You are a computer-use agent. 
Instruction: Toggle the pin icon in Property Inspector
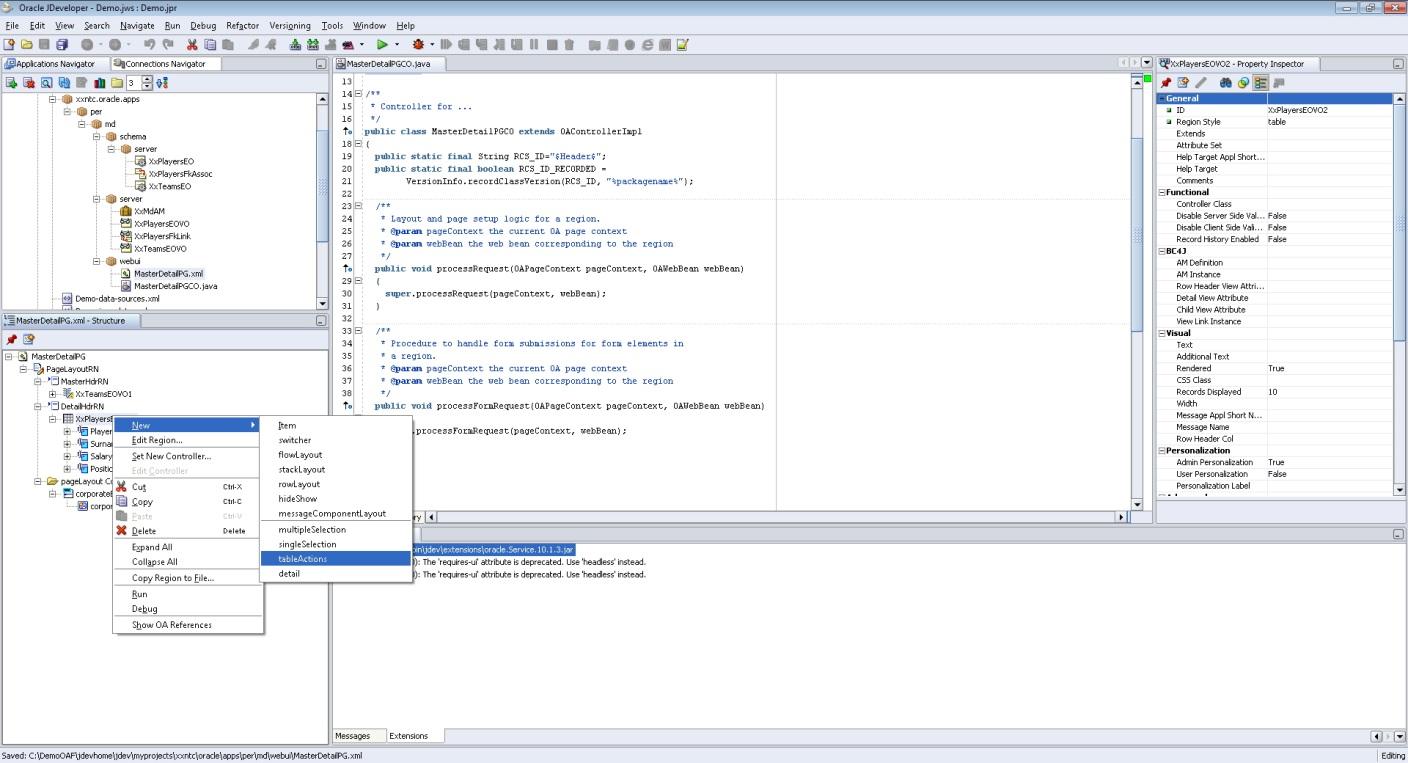(x=1166, y=83)
